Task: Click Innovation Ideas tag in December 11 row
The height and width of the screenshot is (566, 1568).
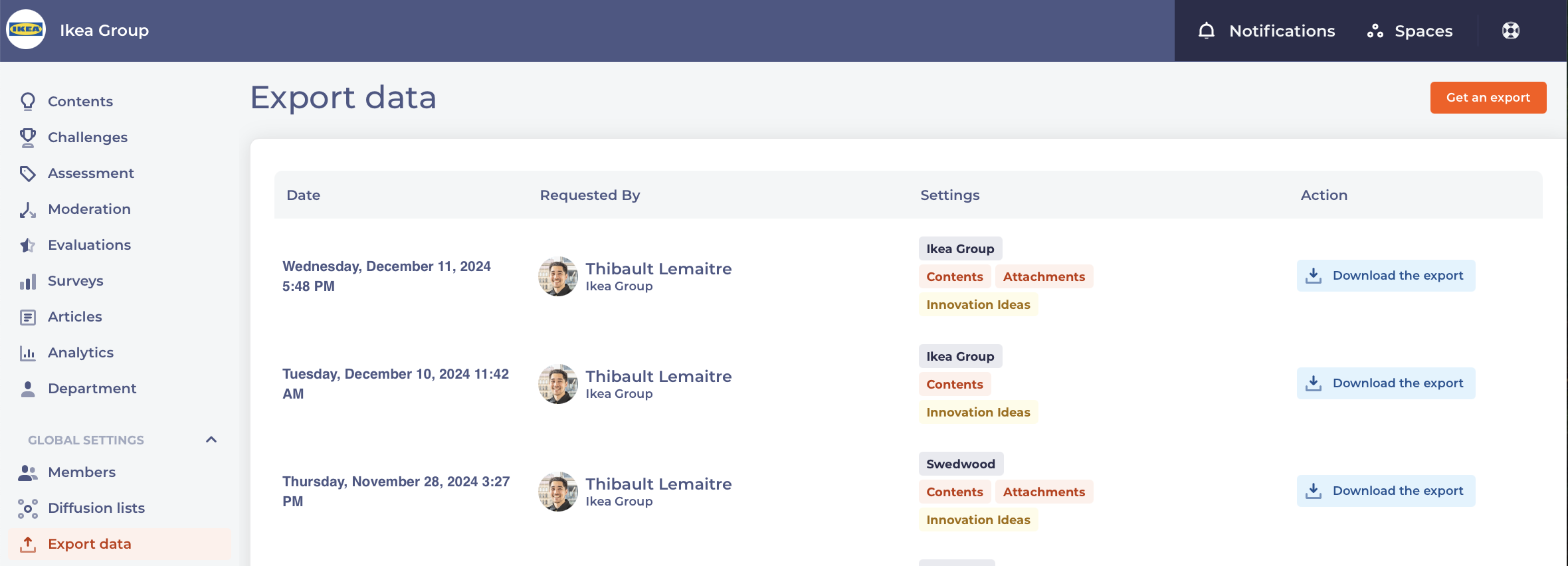Action: (x=978, y=304)
